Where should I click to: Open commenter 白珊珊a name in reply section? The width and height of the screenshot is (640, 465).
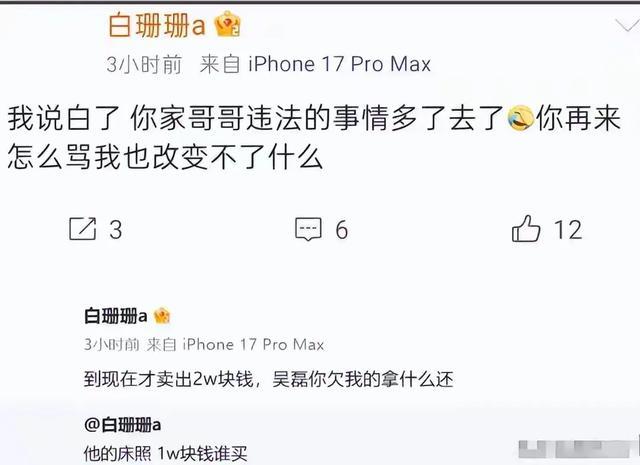116,316
